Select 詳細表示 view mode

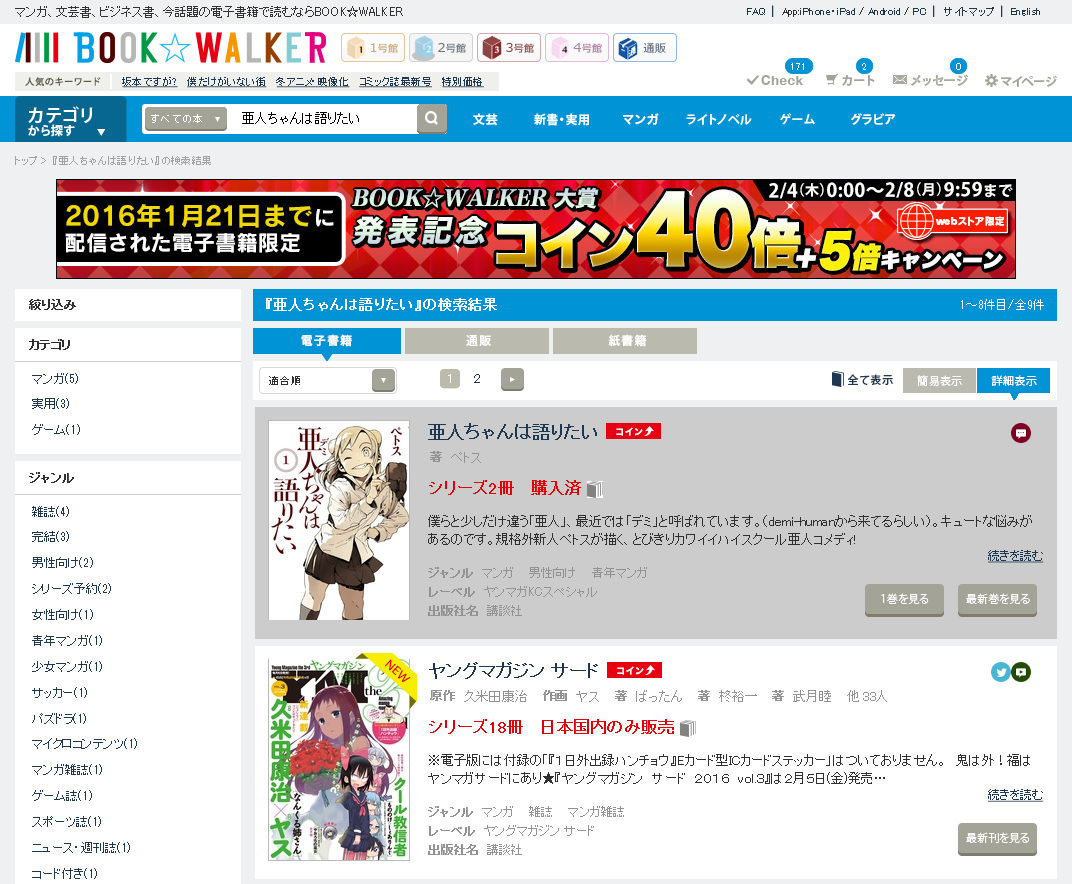coord(1014,381)
